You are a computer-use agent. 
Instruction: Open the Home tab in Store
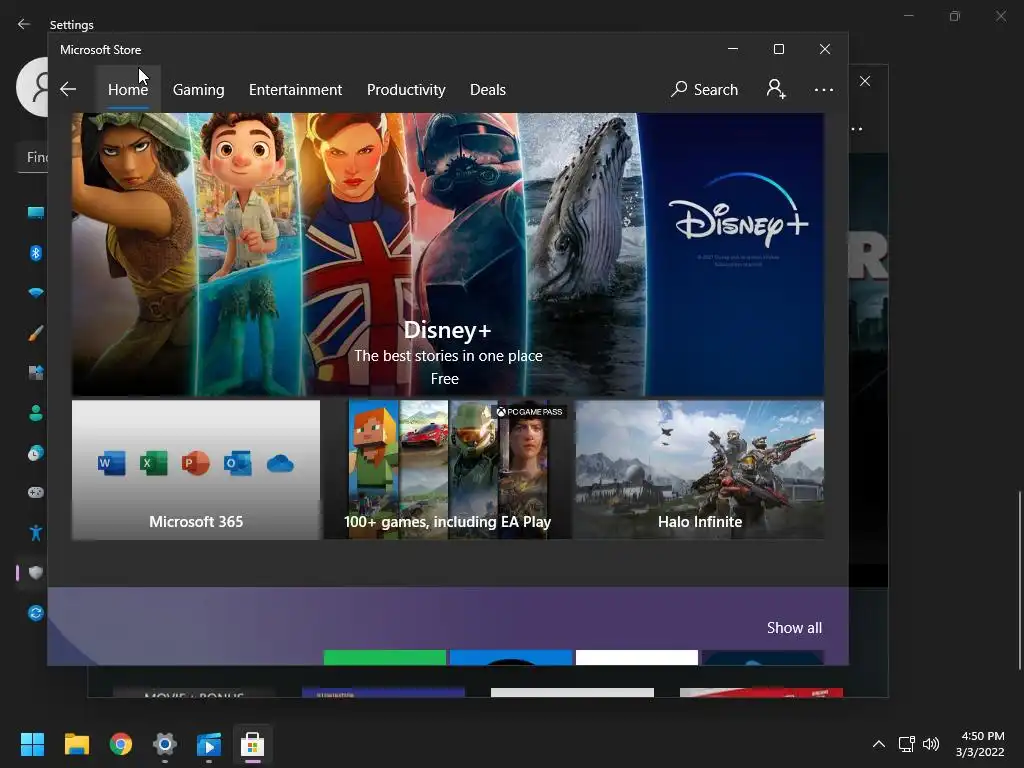click(128, 89)
